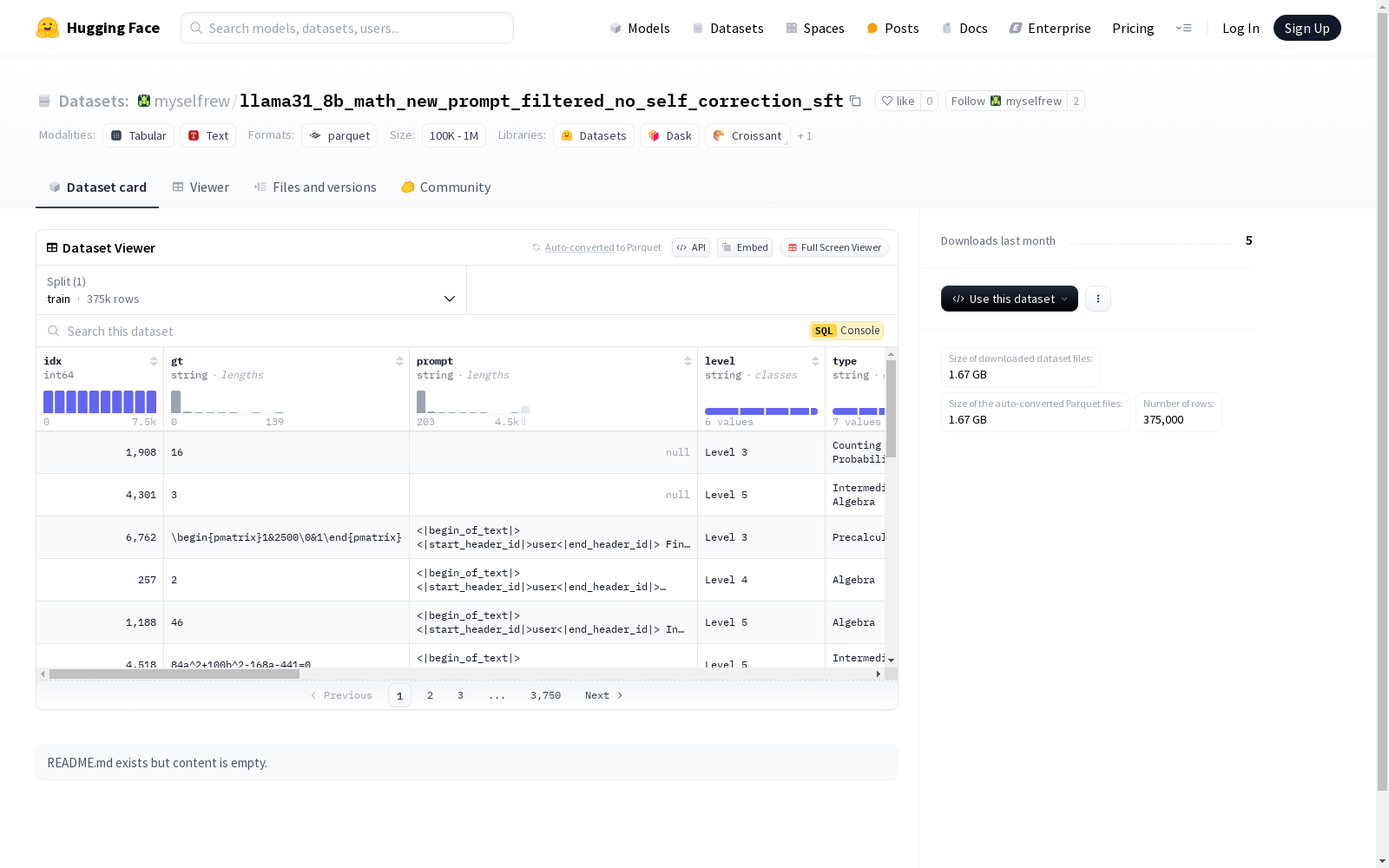Screen dimensions: 1389x868
Task: Show the +1 additional libraries
Action: pos(805,135)
